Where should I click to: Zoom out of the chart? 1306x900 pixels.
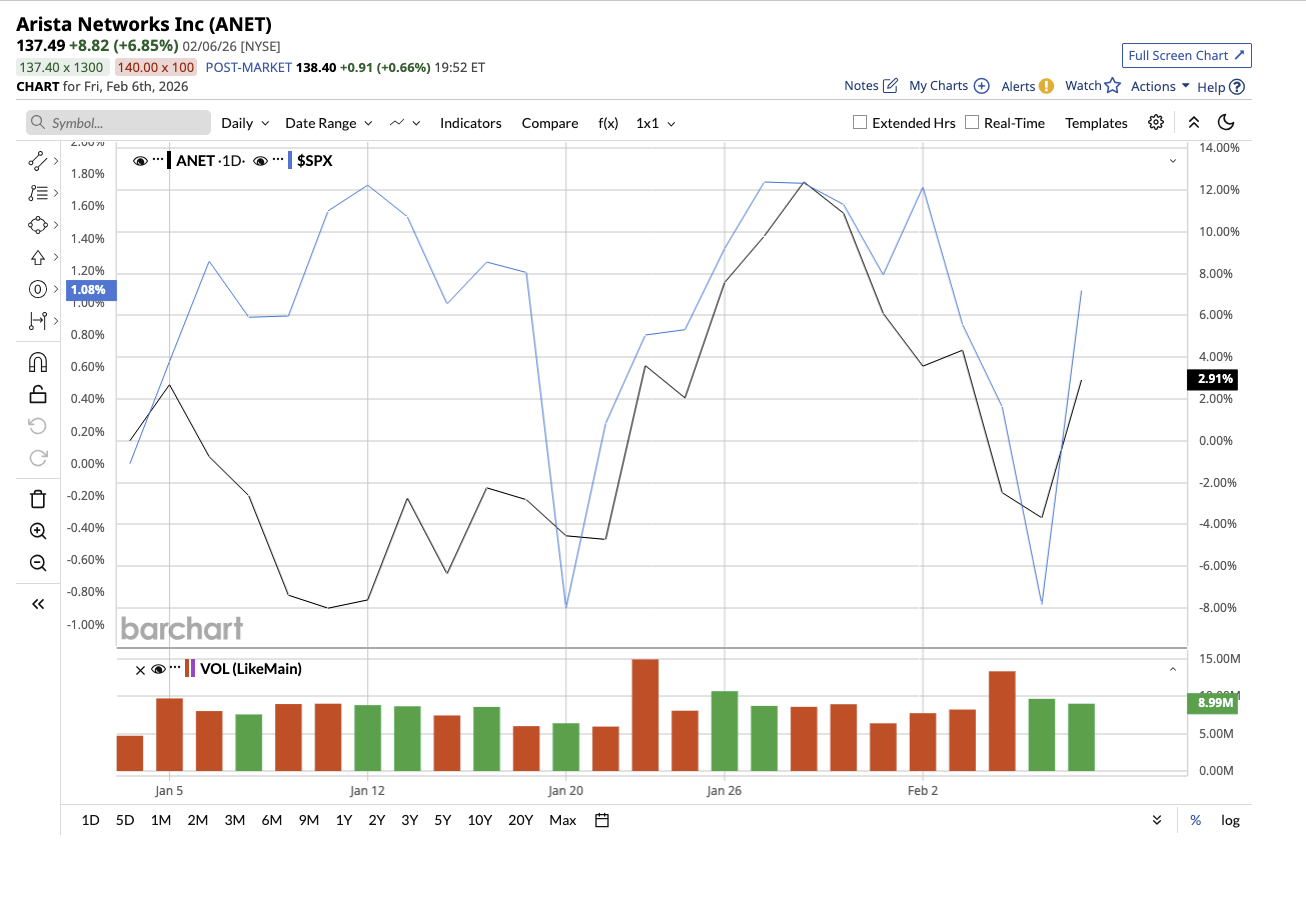click(x=38, y=563)
